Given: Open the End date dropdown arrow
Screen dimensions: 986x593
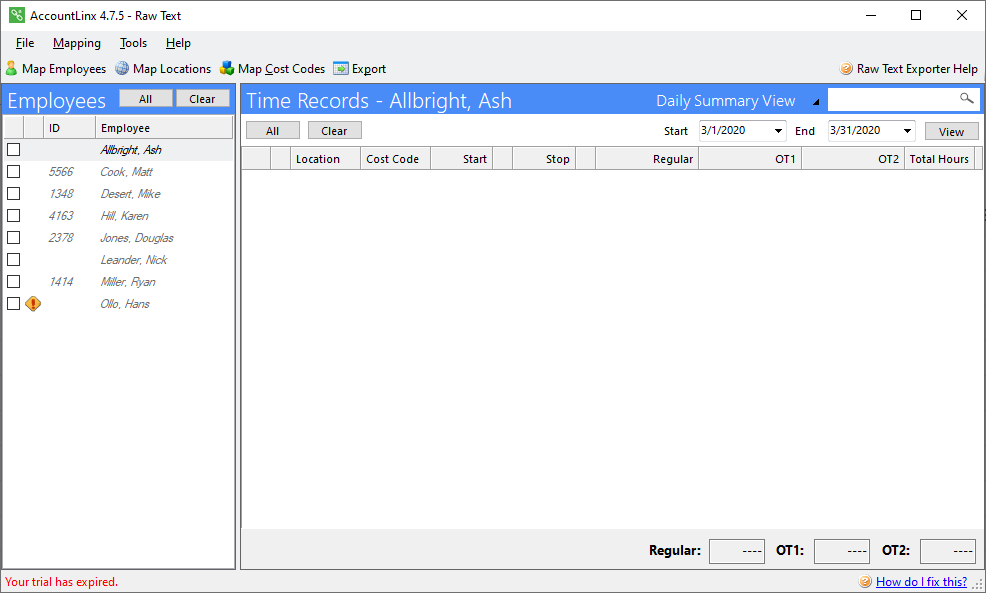Looking at the screenshot, I should [907, 131].
